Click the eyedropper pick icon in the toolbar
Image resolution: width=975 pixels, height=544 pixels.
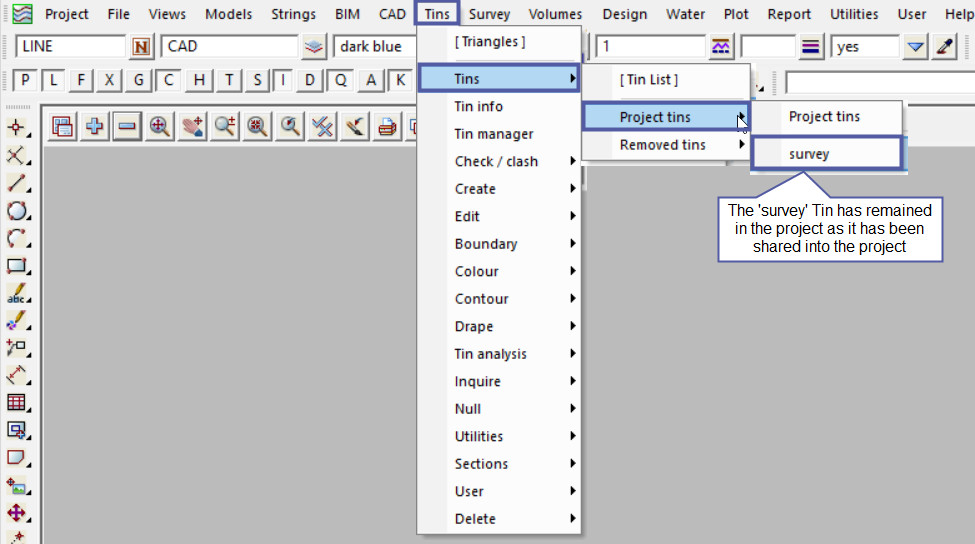click(x=944, y=47)
